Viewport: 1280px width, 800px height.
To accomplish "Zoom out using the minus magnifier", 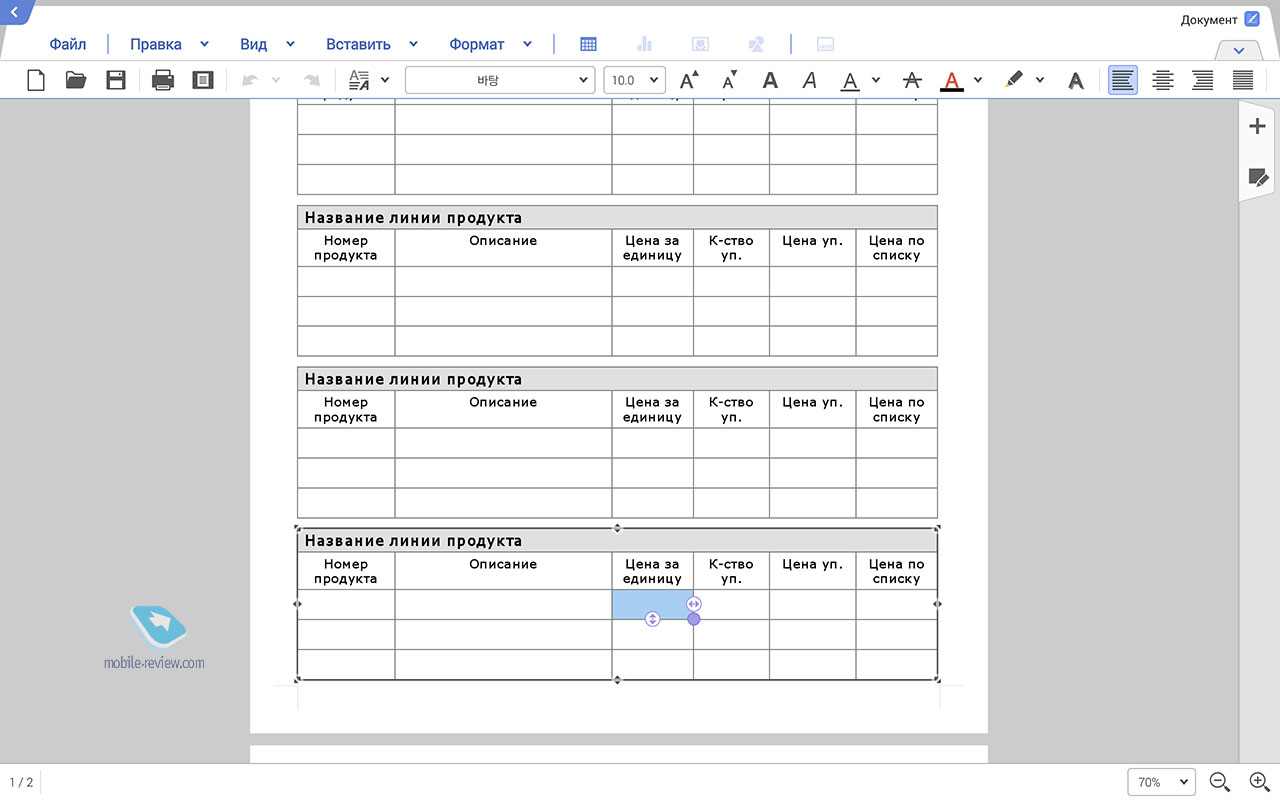I will click(x=1219, y=782).
